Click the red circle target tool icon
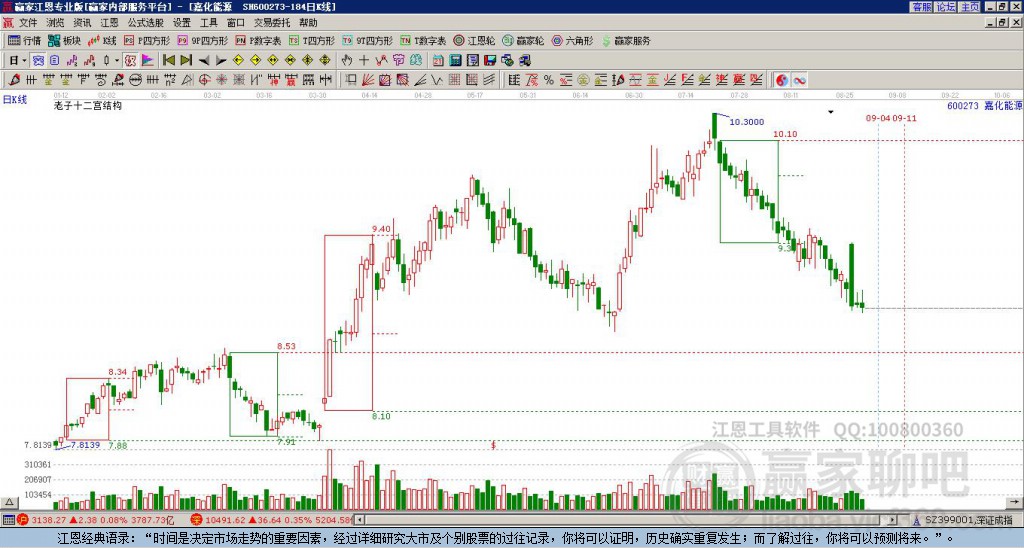 tap(204, 80)
